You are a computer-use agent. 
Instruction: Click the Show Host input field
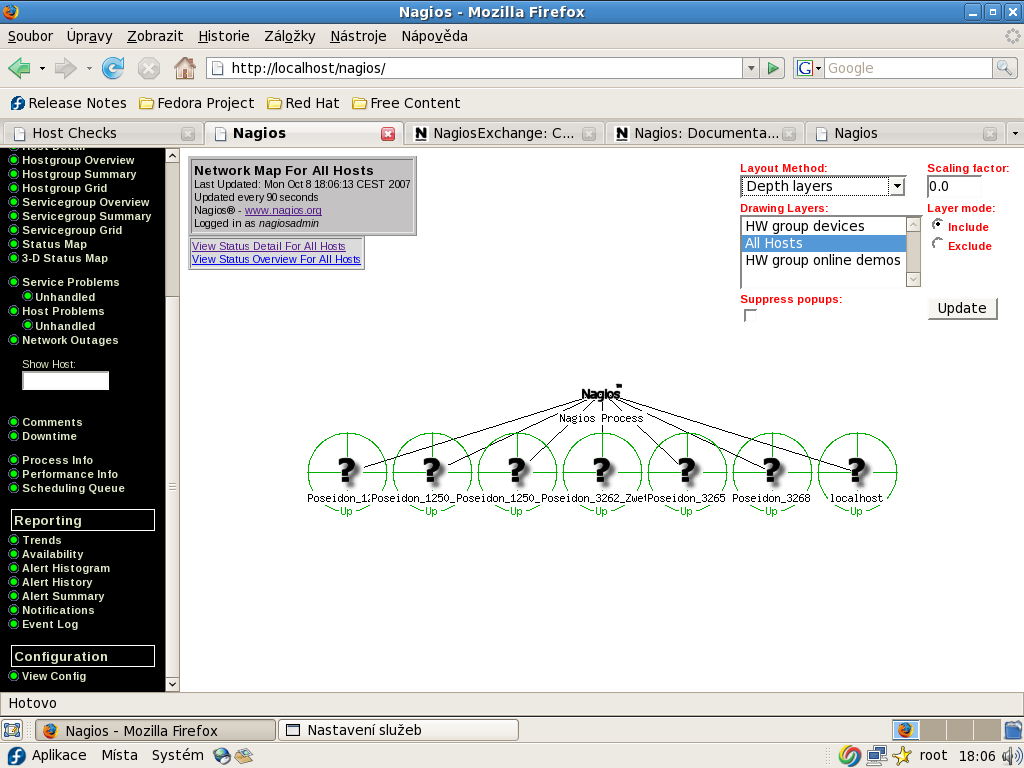[x=65, y=381]
